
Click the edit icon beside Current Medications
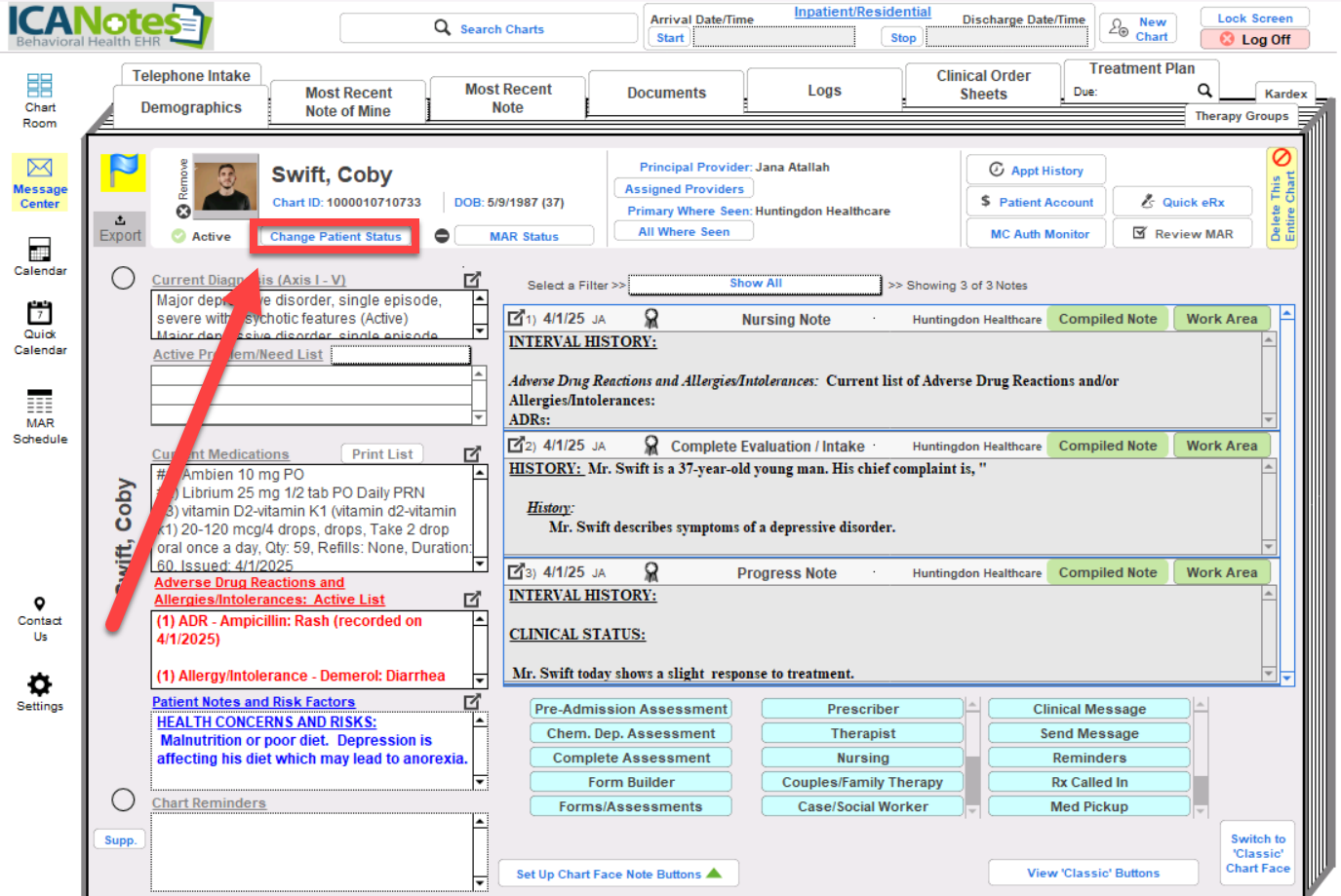[472, 454]
